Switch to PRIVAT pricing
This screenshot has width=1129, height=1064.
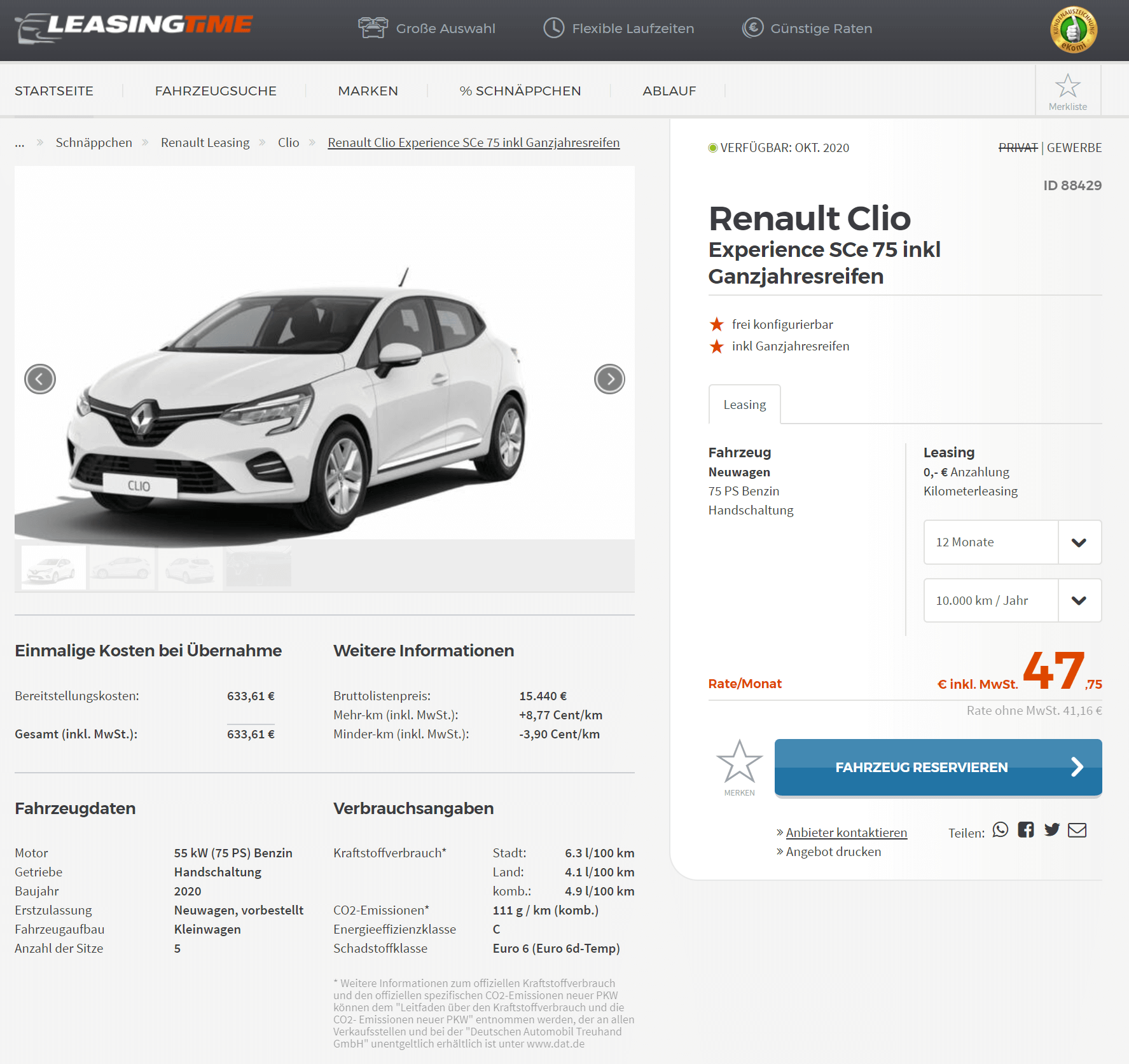click(x=1018, y=148)
